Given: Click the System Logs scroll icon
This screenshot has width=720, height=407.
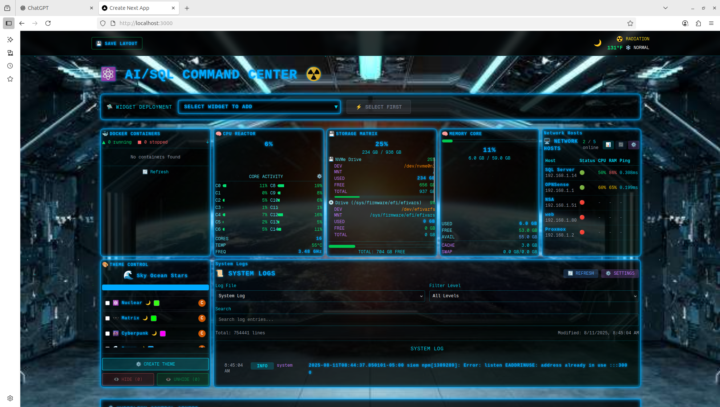Looking at the screenshot, I should pos(220,273).
